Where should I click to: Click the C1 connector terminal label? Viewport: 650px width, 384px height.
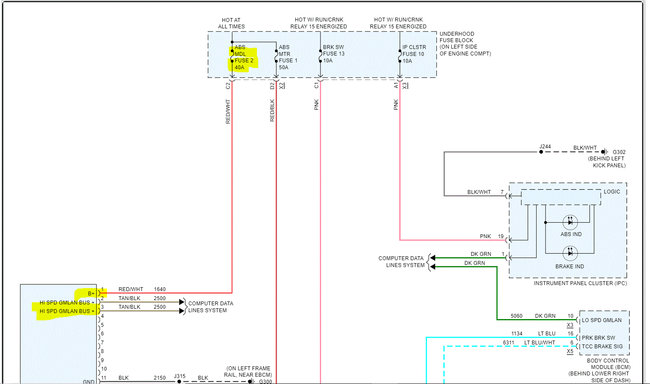(x=316, y=85)
